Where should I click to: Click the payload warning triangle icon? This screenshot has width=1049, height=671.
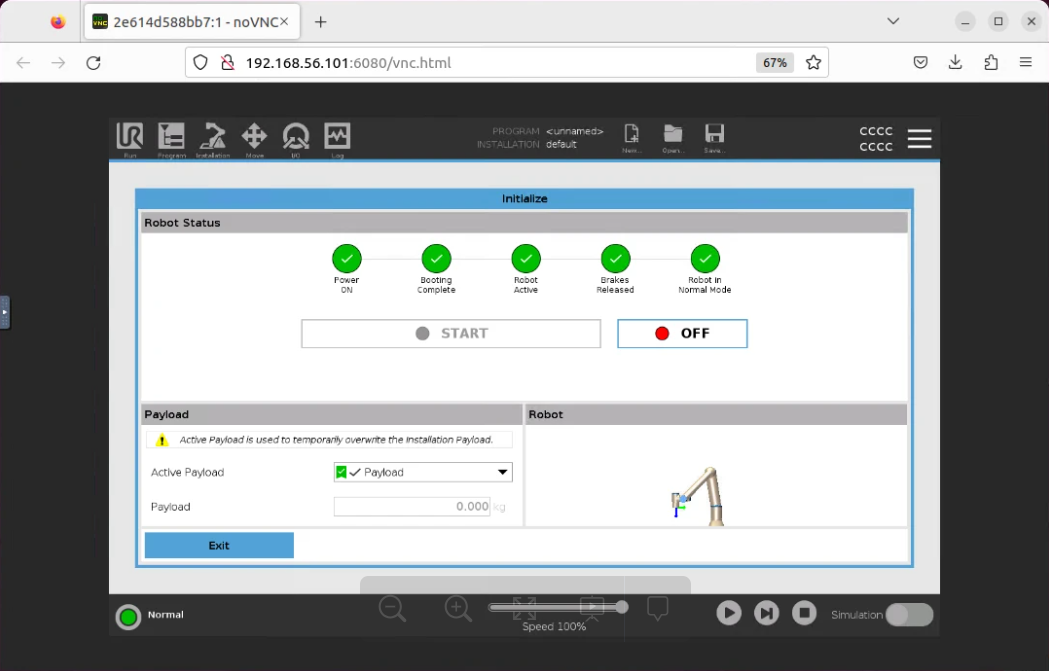coord(162,440)
